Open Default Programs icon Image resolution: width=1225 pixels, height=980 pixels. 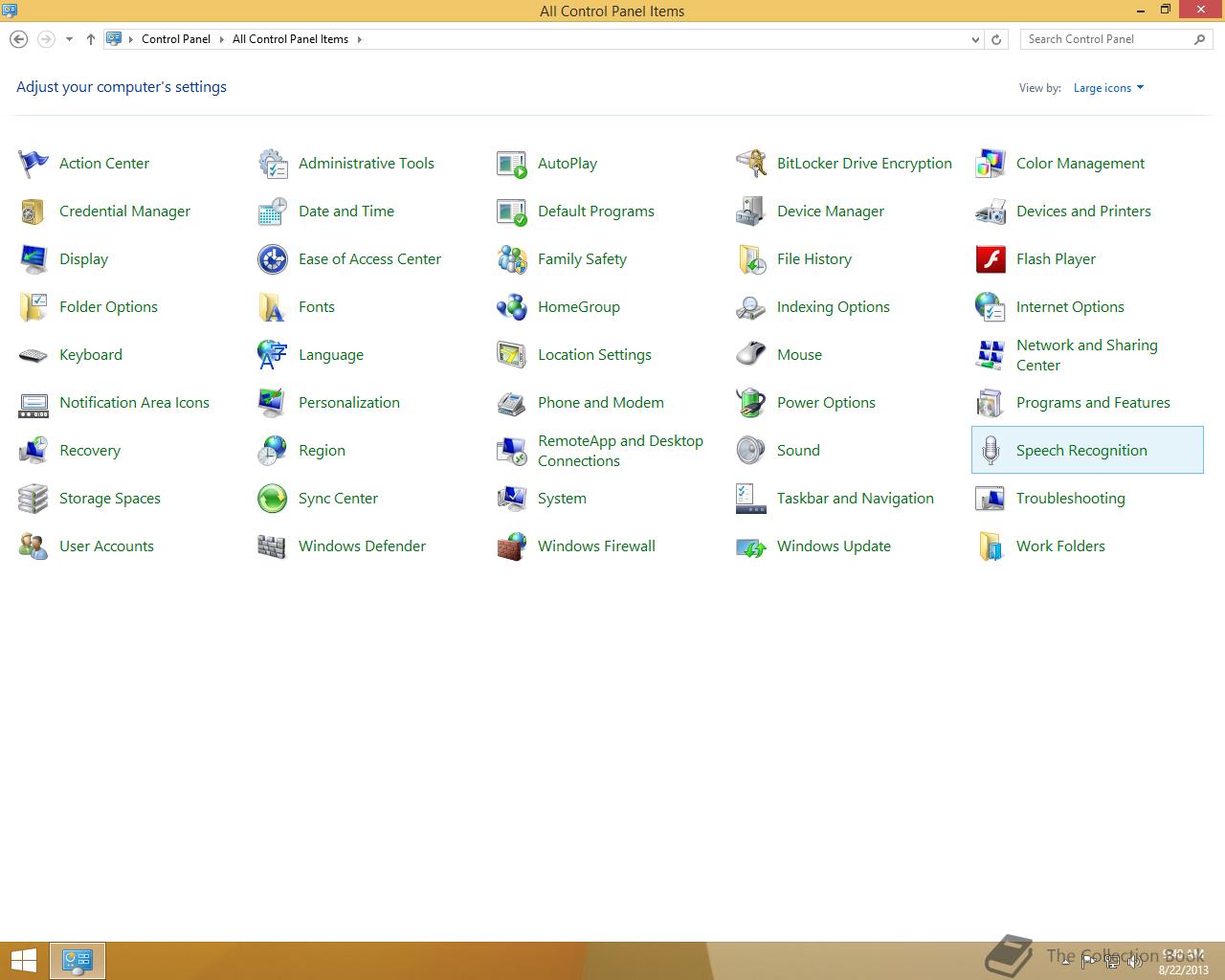(x=512, y=212)
